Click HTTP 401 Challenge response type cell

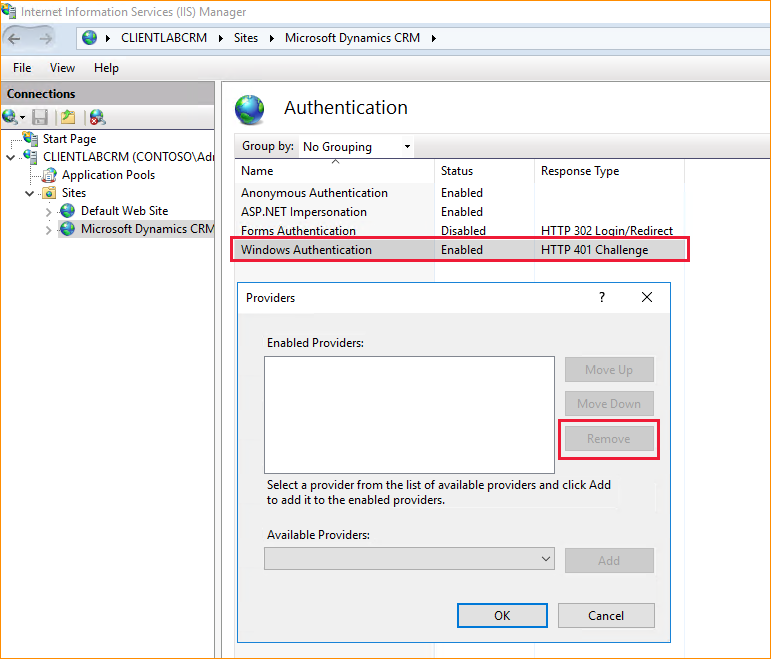pyautogui.click(x=594, y=250)
